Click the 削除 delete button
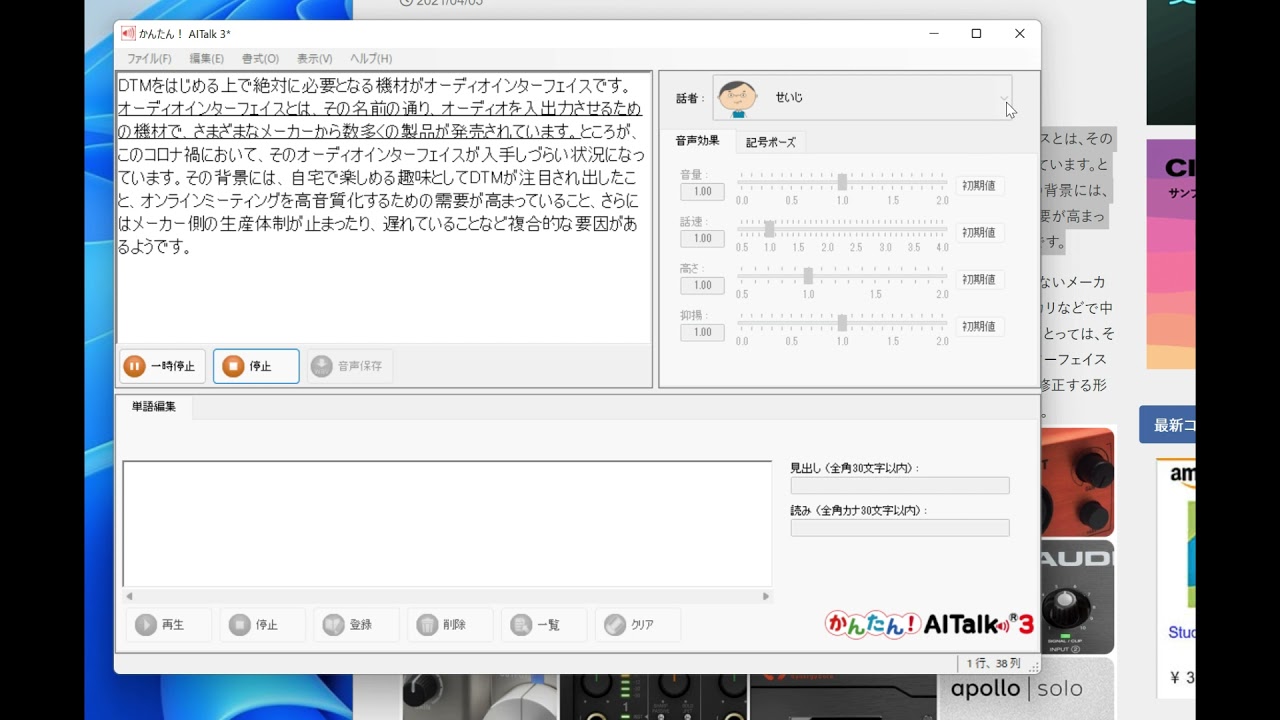Image resolution: width=1280 pixels, height=720 pixels. [x=450, y=625]
